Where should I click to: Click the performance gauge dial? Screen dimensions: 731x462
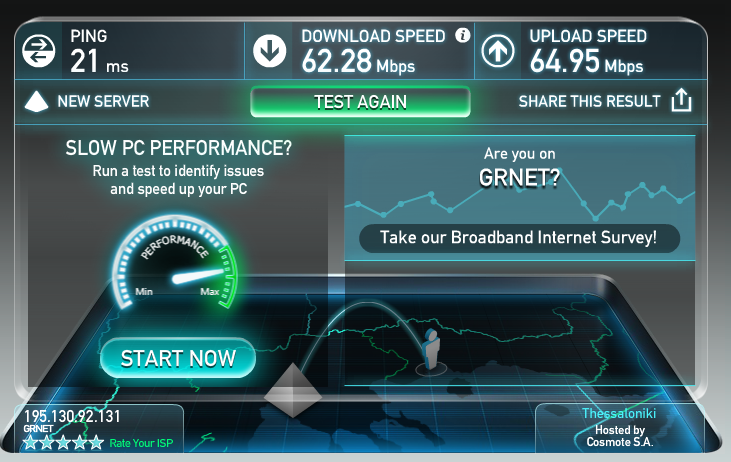point(175,262)
